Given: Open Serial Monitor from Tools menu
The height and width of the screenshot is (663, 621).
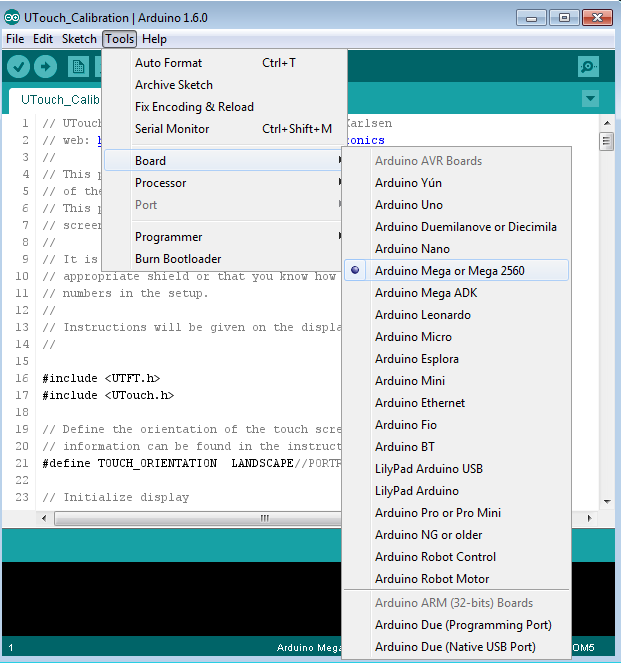Looking at the screenshot, I should [223, 129].
